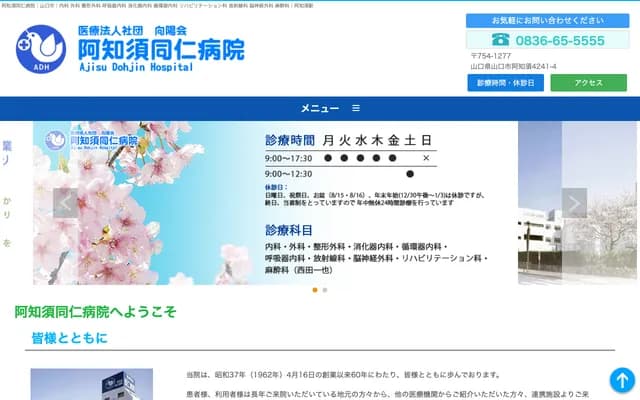Advance slideshow with right arrow
Image resolution: width=640 pixels, height=400 pixels.
pyautogui.click(x=574, y=203)
